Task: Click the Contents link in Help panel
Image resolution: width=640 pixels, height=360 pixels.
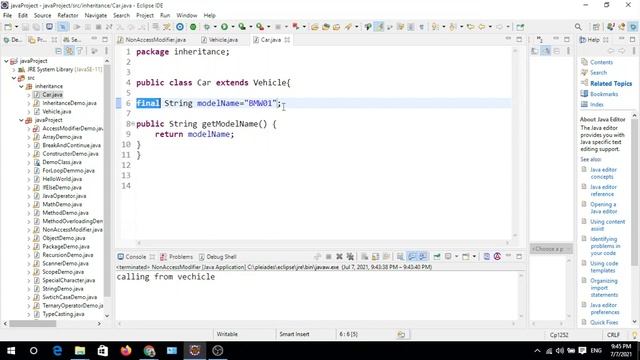Action: pyautogui.click(x=601, y=62)
